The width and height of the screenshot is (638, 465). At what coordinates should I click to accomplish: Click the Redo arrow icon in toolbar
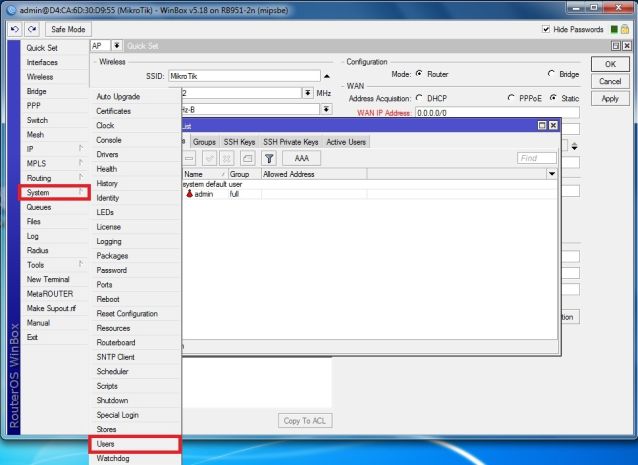[32, 29]
